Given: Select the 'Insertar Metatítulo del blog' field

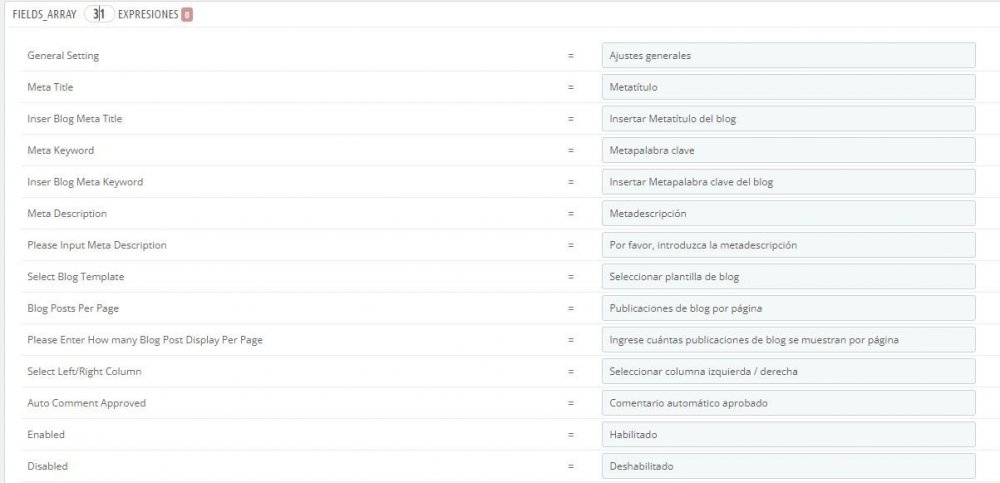Looking at the screenshot, I should (x=788, y=119).
